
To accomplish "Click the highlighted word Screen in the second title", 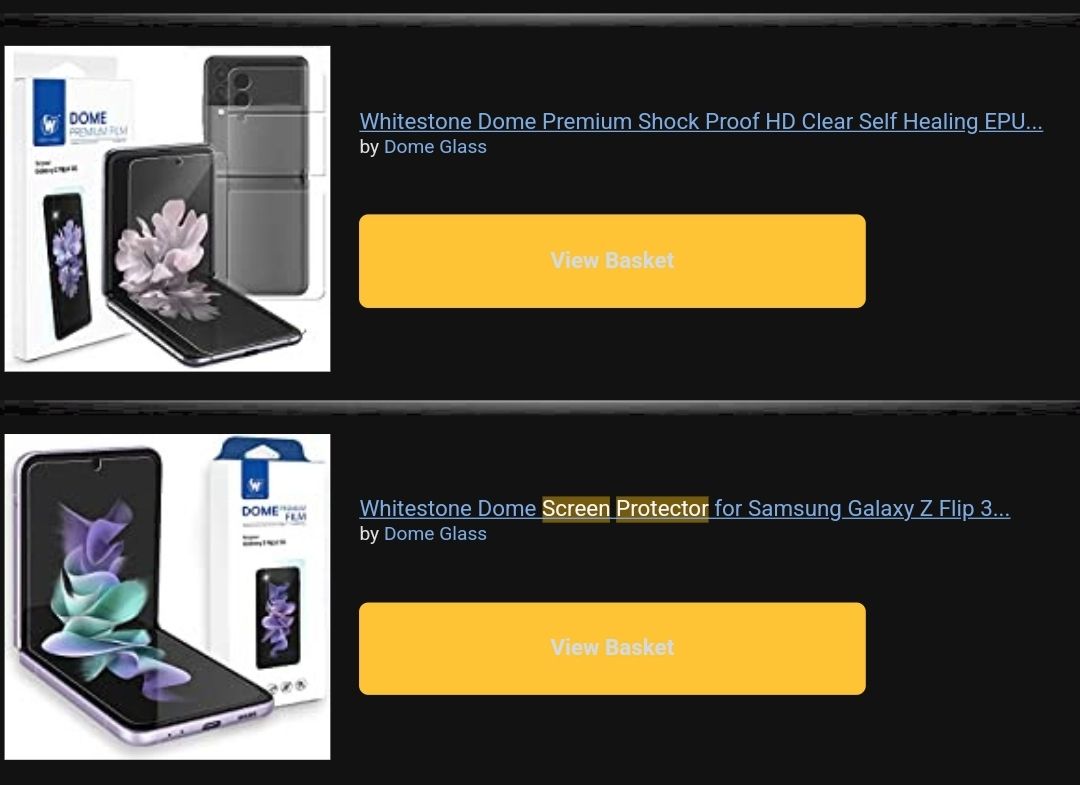I will coord(576,508).
